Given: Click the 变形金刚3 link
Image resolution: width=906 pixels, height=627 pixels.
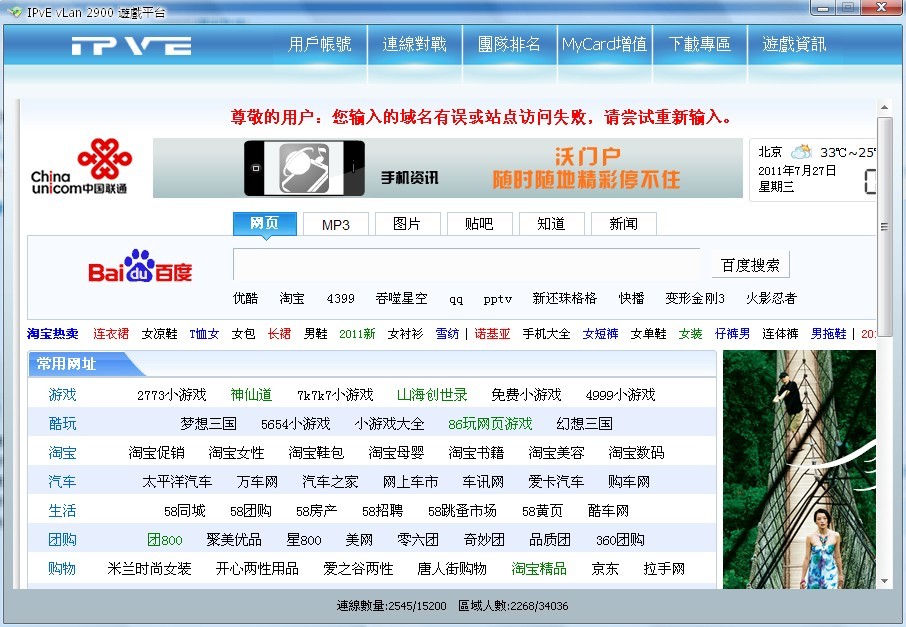Looking at the screenshot, I should (695, 298).
